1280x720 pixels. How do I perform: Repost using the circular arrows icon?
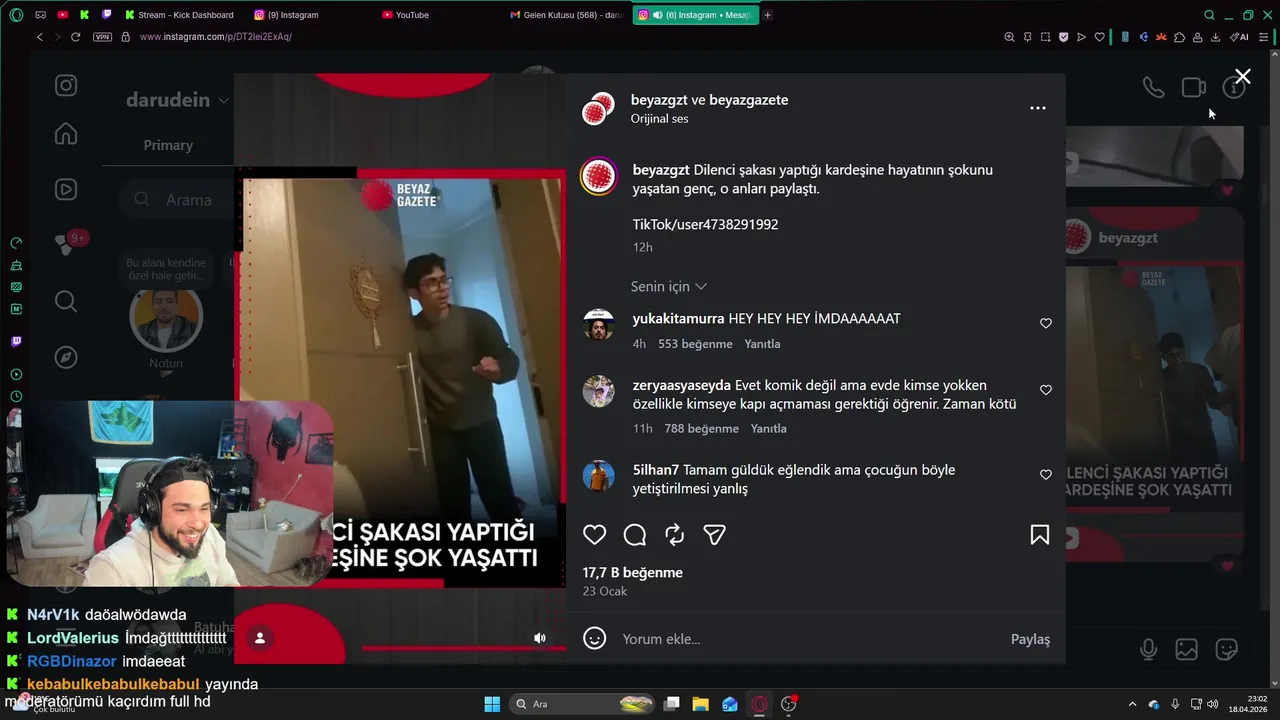pos(675,535)
